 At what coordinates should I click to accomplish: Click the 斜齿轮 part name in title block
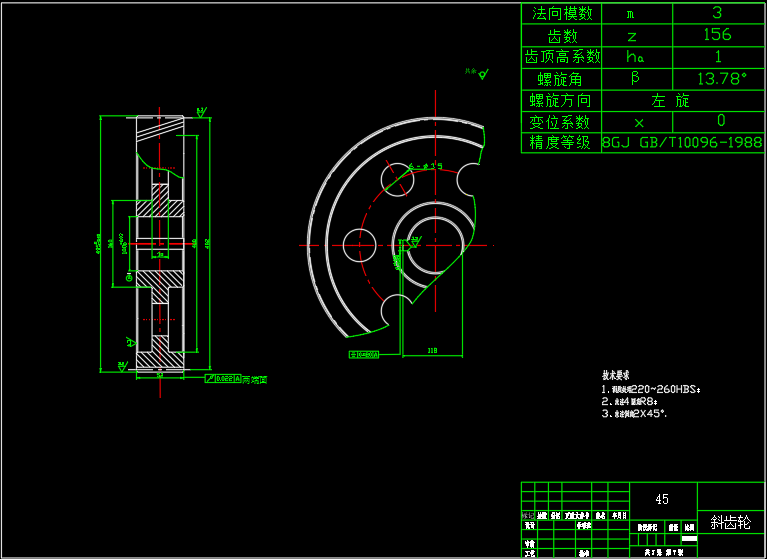tap(730, 521)
